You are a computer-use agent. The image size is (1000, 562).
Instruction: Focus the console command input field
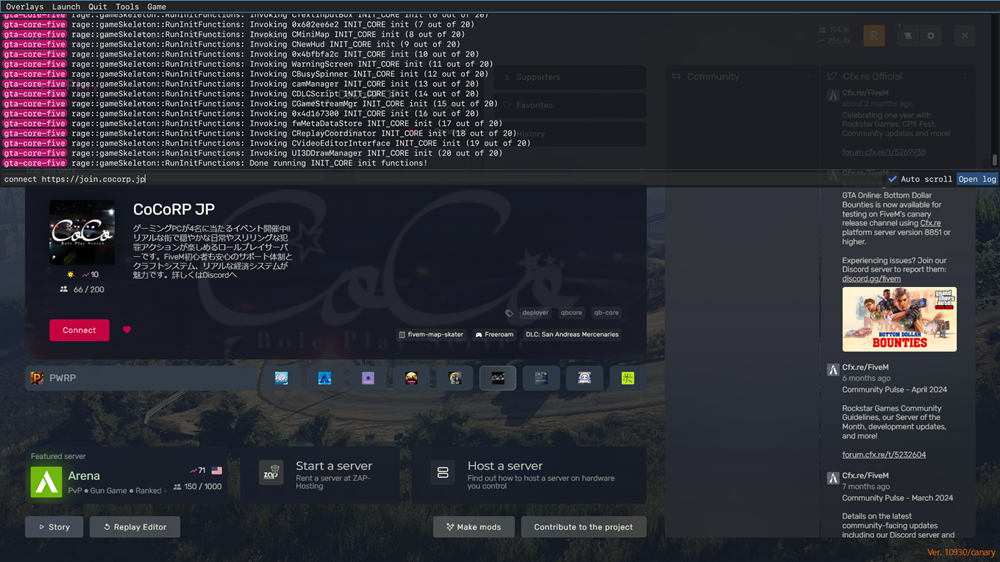click(x=443, y=179)
